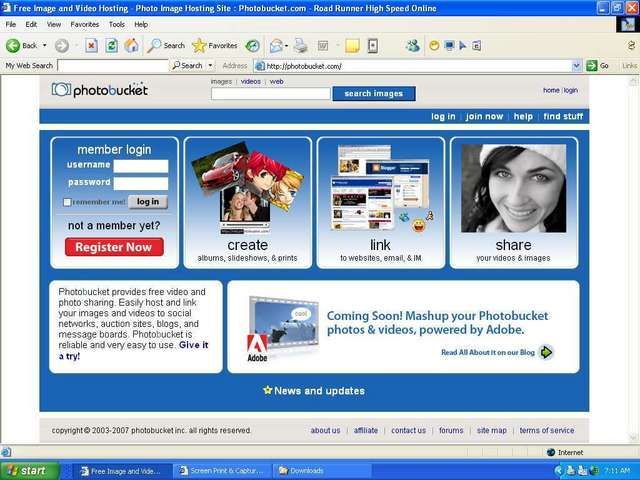
Task: Expand the toolbar overflow chevron
Action: pyautogui.click(x=631, y=45)
